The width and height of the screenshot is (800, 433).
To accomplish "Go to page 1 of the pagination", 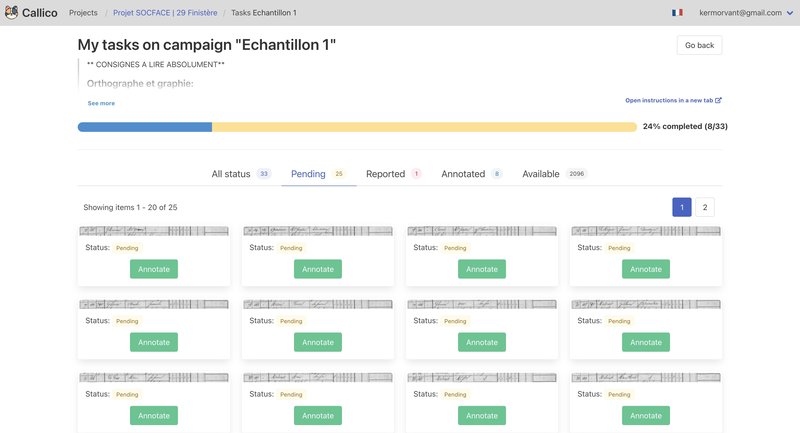I will click(x=682, y=207).
